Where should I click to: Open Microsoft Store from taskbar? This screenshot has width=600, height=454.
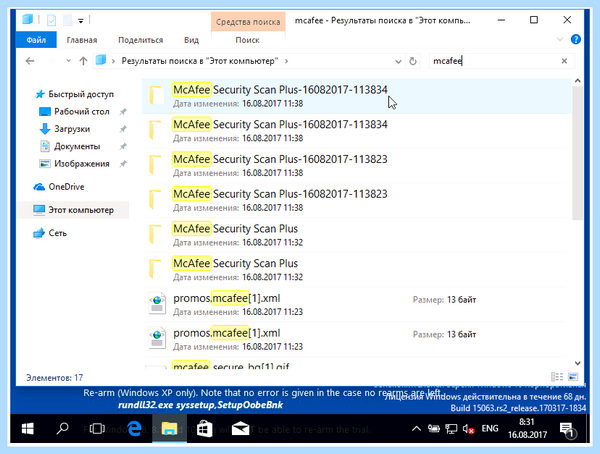click(204, 429)
